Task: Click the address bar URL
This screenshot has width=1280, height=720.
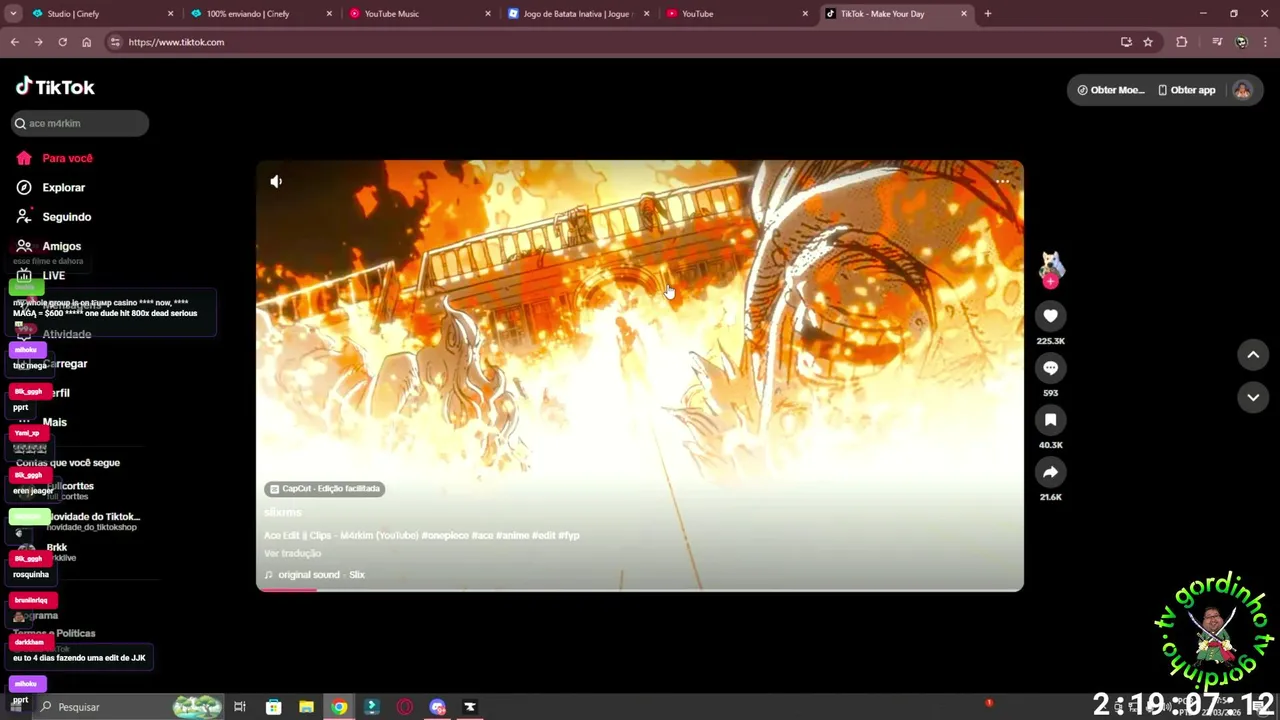Action: coord(176,42)
